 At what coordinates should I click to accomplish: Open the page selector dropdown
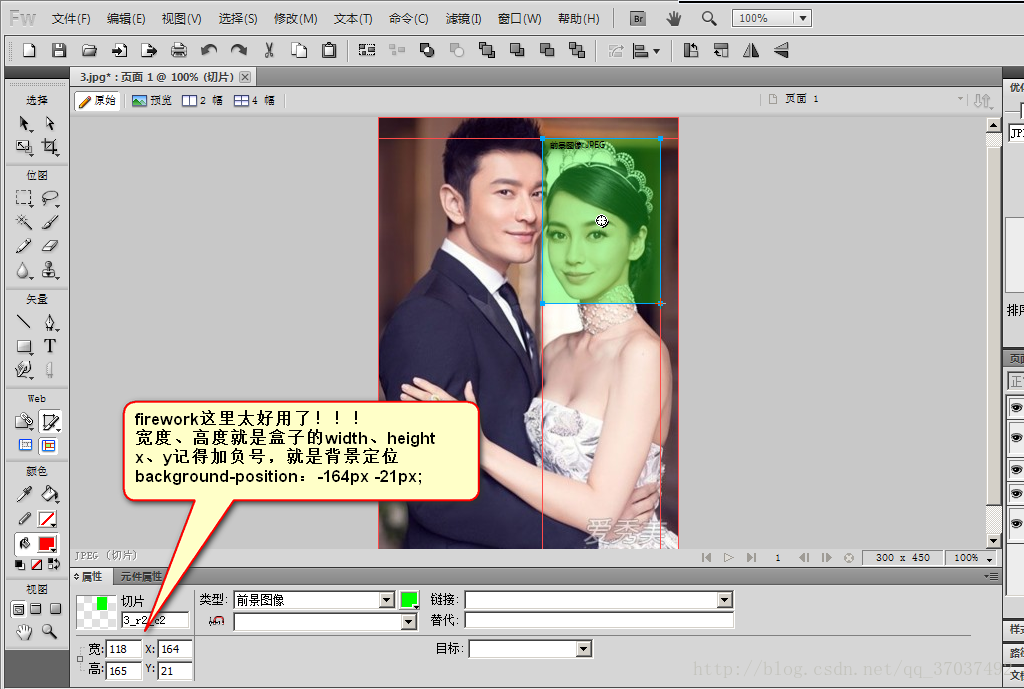click(x=960, y=99)
